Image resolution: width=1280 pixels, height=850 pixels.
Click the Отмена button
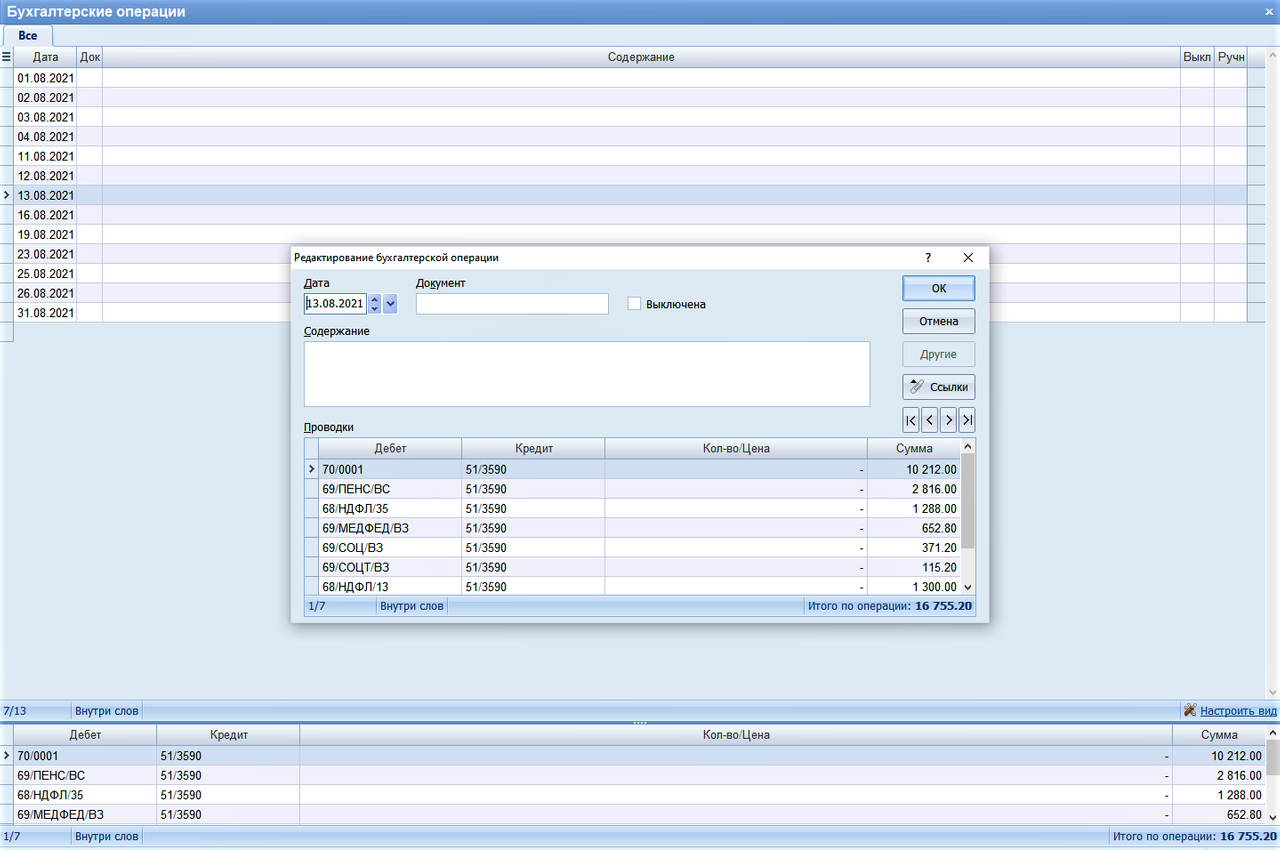coord(939,321)
